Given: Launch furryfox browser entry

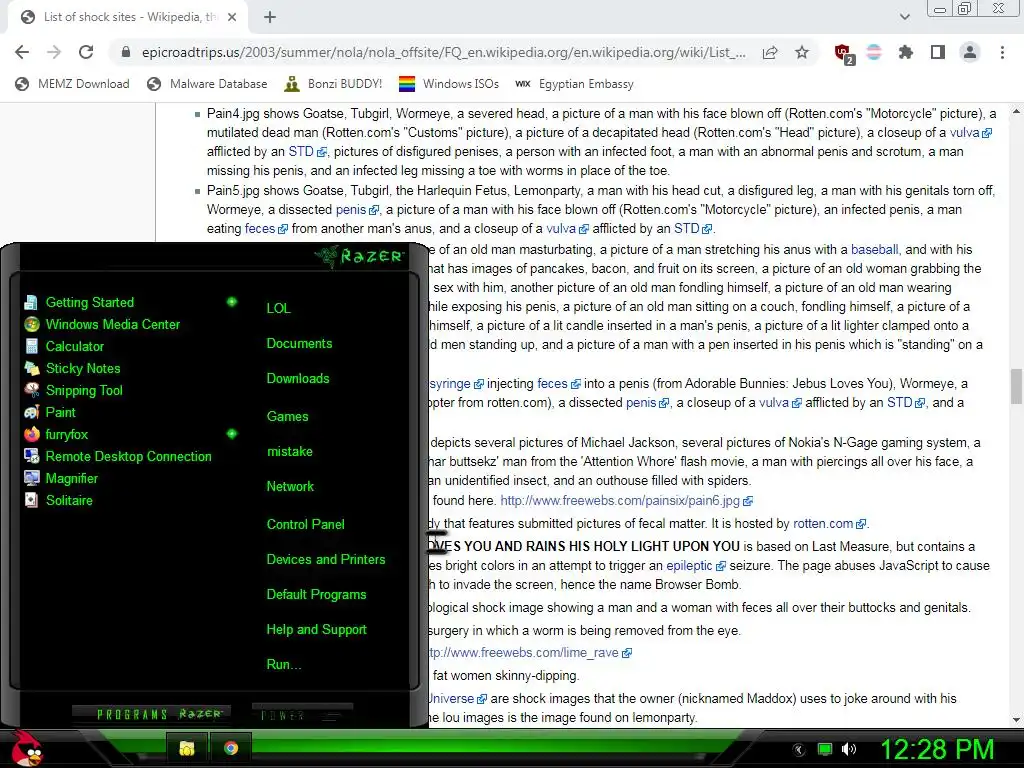Looking at the screenshot, I should coord(66,434).
